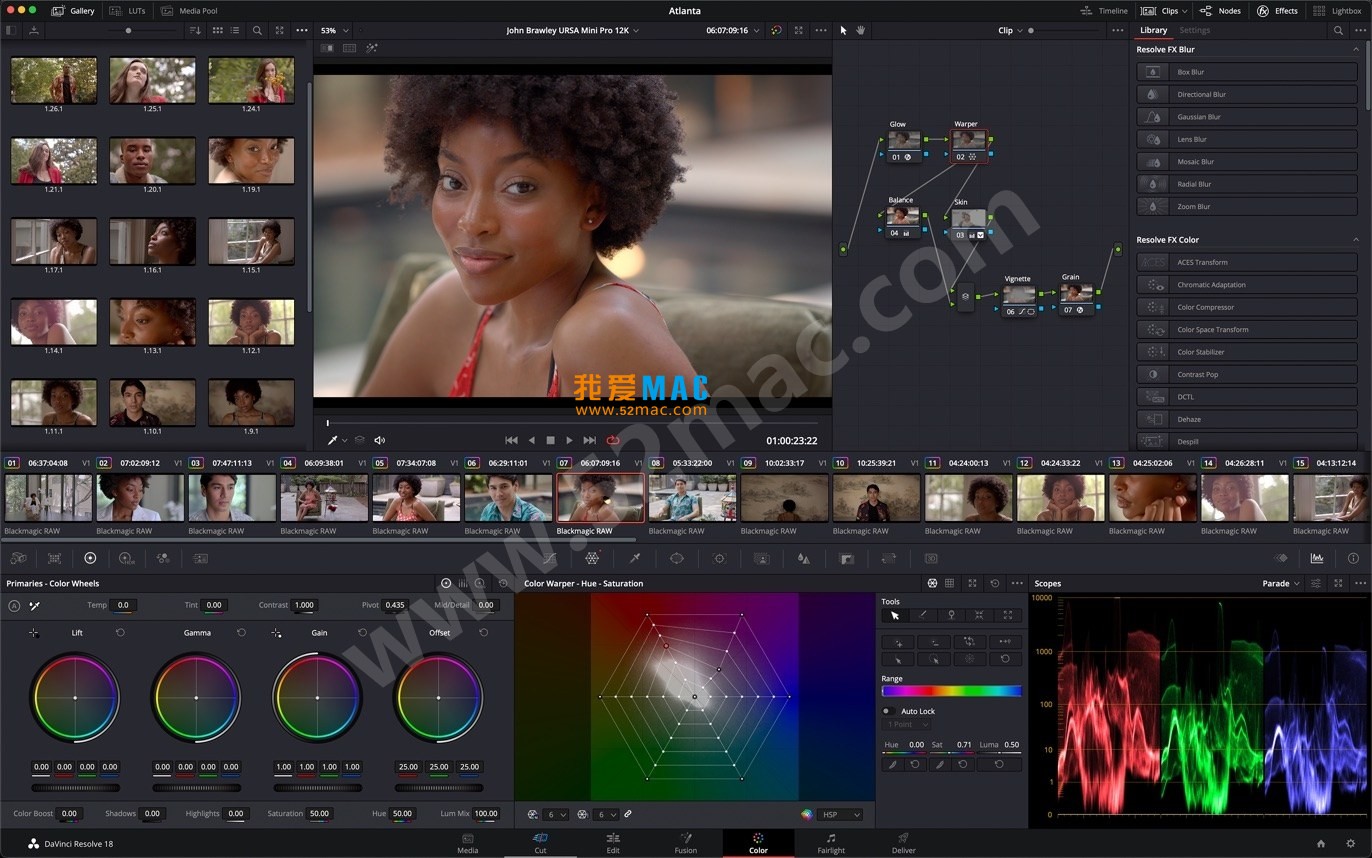Toggle the link icon for warper grid resolution
The height and width of the screenshot is (858, 1372).
(x=627, y=815)
